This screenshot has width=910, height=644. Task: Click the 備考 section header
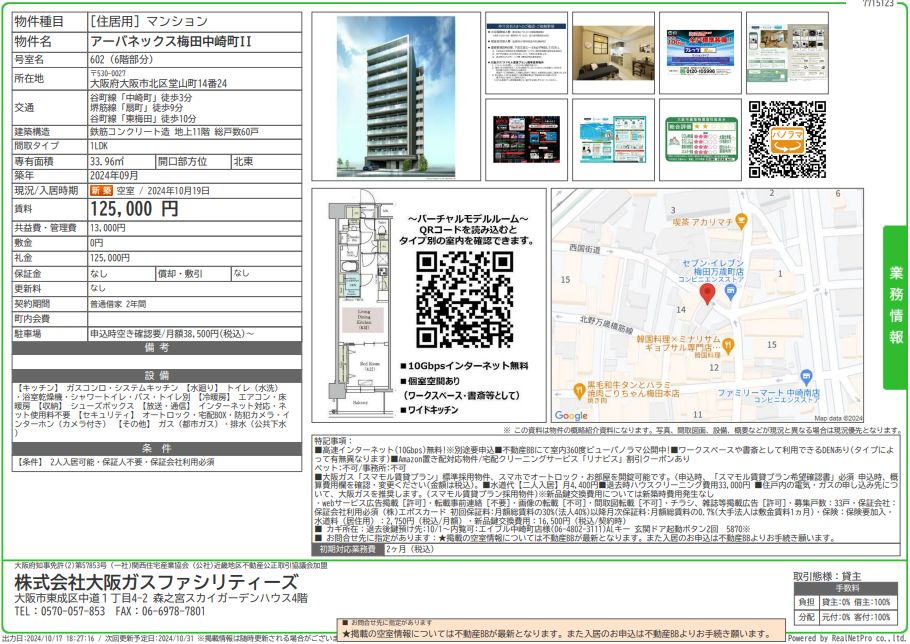click(157, 348)
